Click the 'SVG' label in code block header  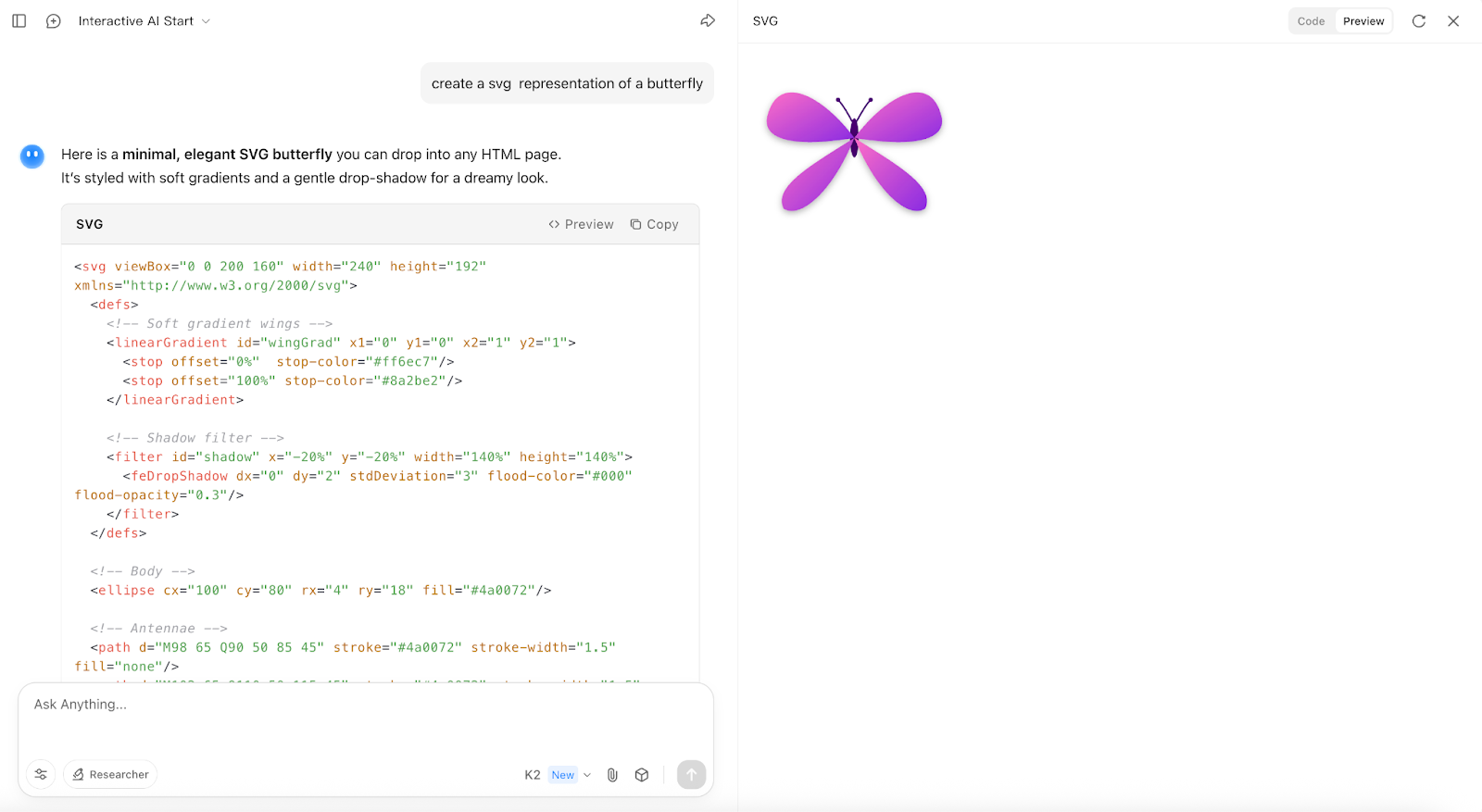pos(90,224)
